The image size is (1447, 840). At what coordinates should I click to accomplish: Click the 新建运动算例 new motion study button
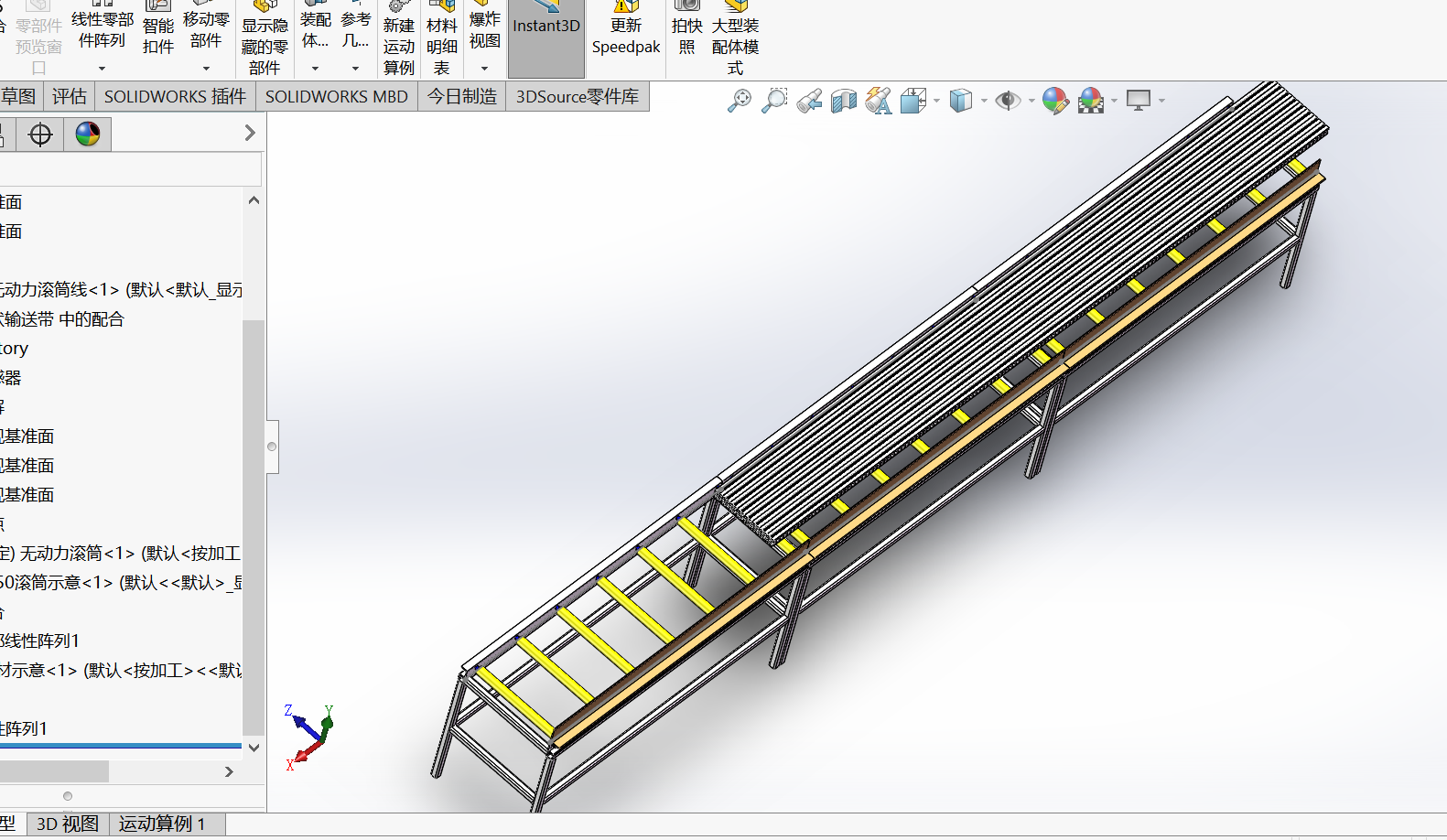399,38
